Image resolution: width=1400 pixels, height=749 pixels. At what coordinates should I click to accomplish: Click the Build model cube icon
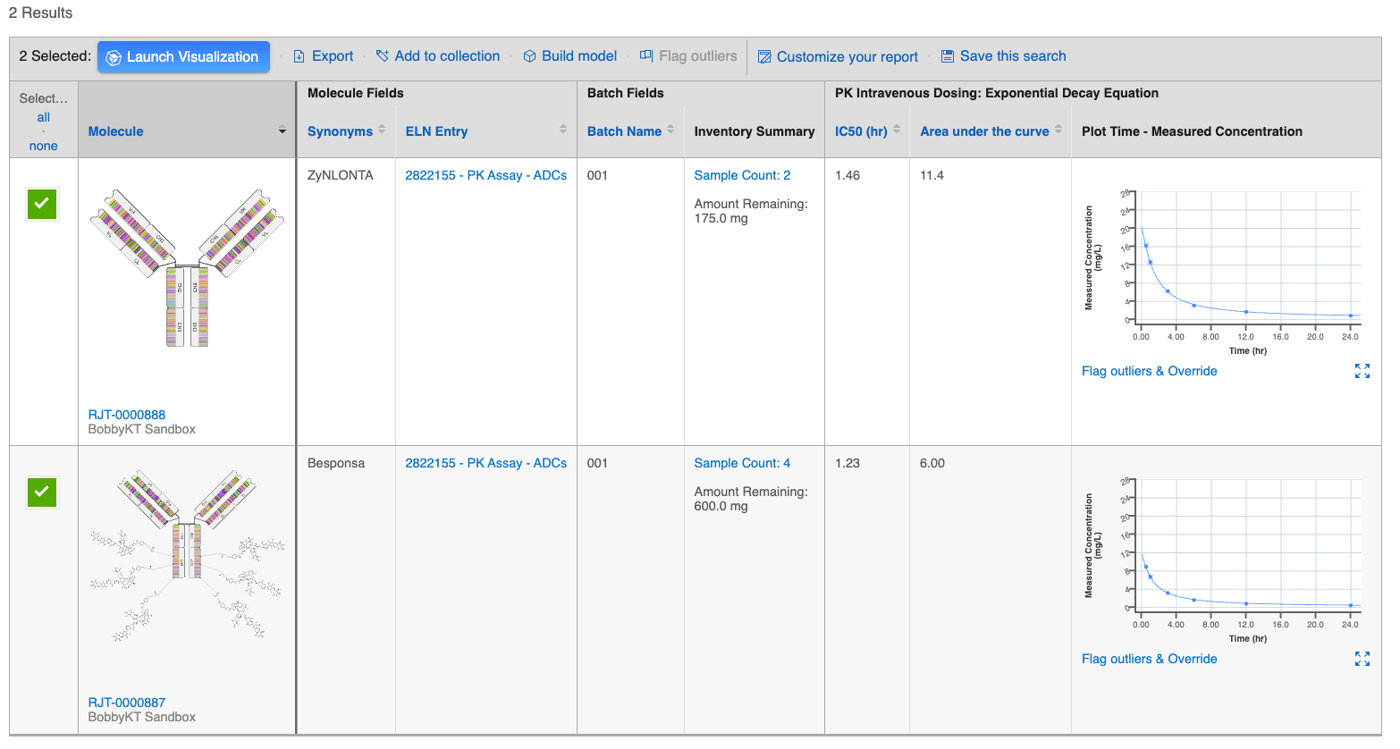tap(530, 57)
